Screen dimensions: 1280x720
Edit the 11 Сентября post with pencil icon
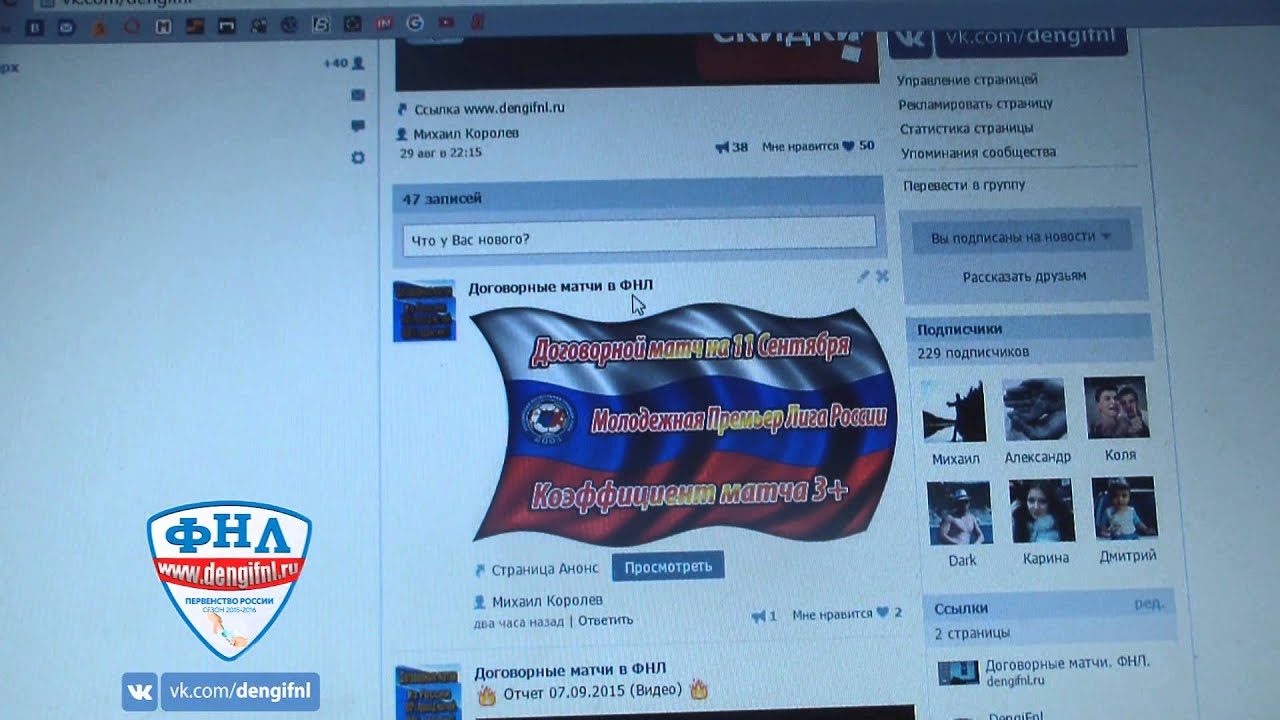pos(863,276)
